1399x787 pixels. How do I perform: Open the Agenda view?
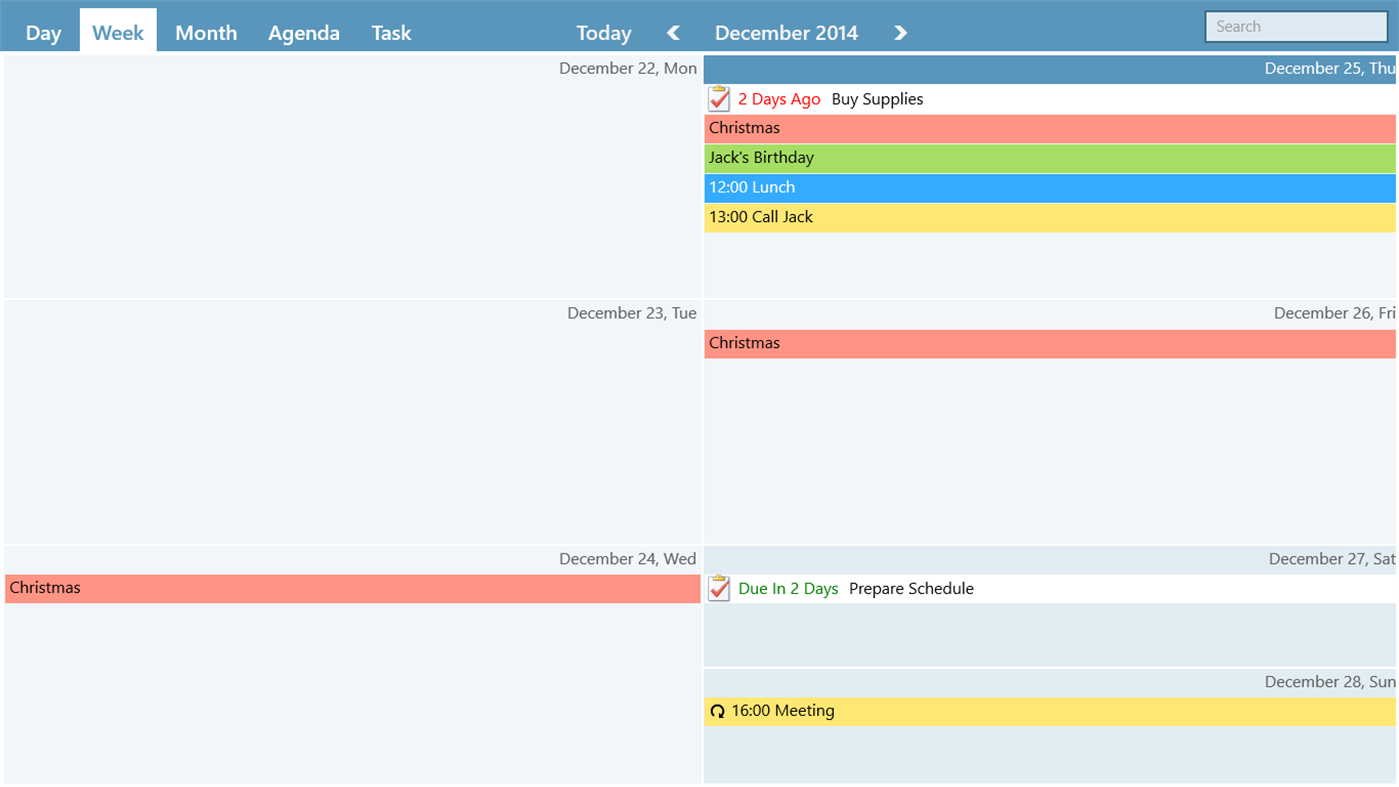click(303, 31)
